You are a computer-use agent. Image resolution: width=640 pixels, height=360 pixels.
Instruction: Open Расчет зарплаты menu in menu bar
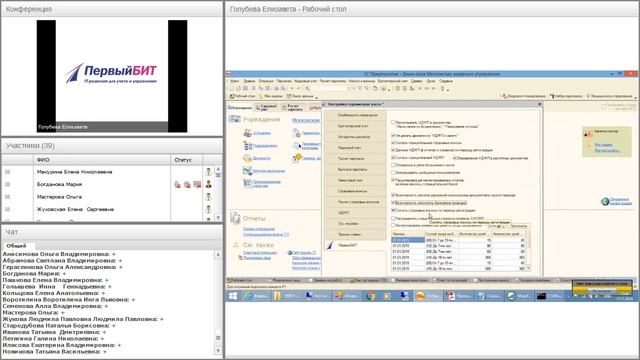pos(332,81)
